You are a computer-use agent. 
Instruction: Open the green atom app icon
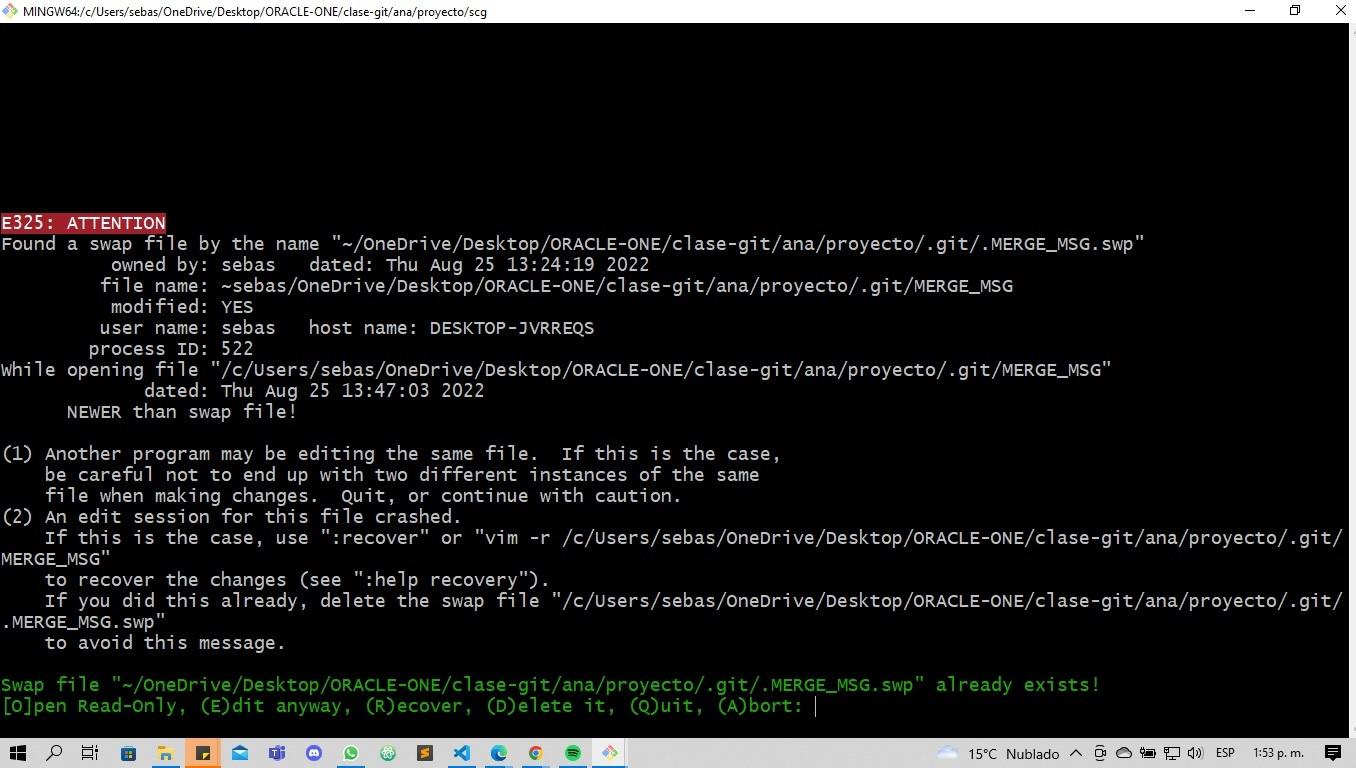click(x=388, y=753)
